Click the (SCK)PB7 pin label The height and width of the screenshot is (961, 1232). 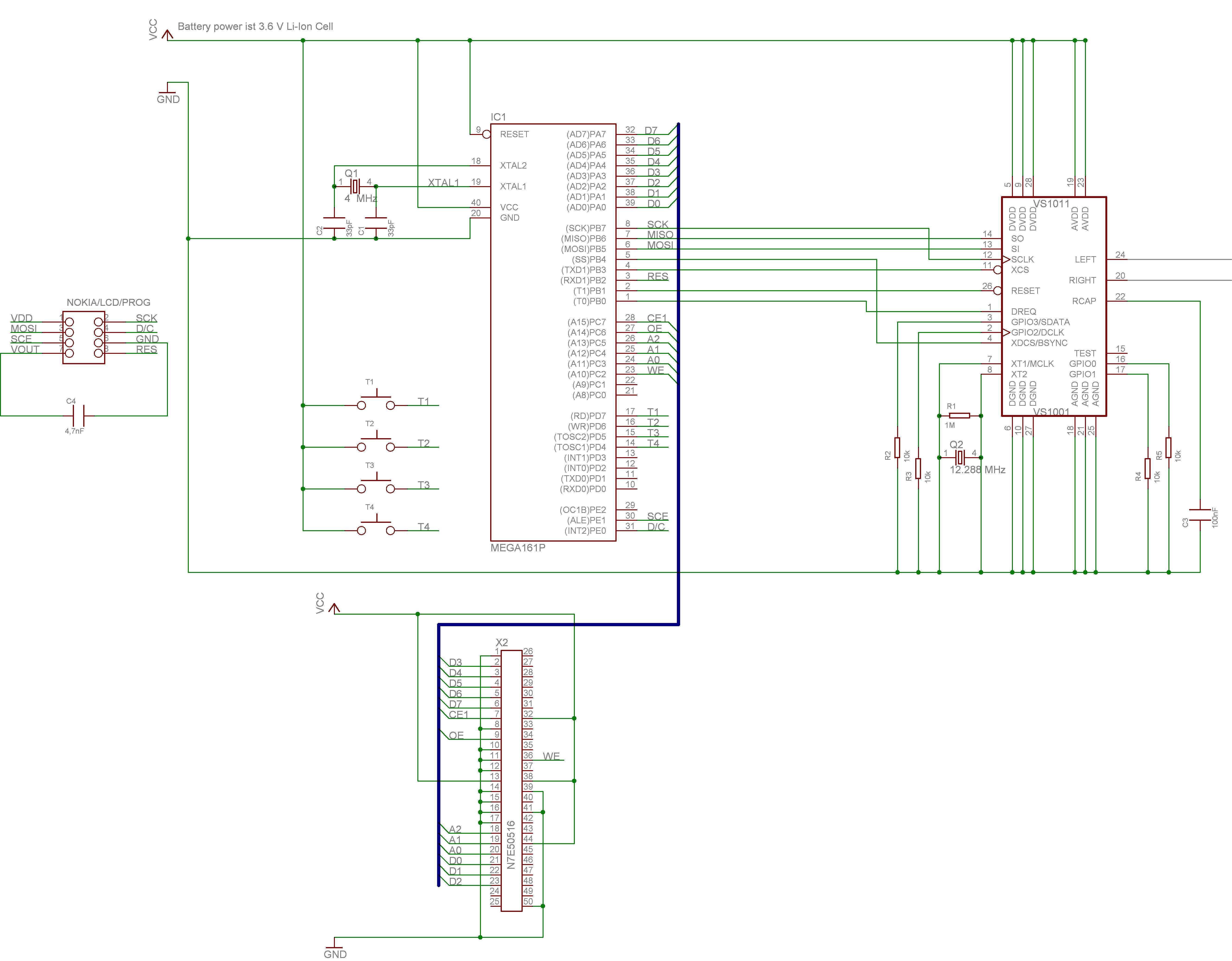pyautogui.click(x=586, y=228)
